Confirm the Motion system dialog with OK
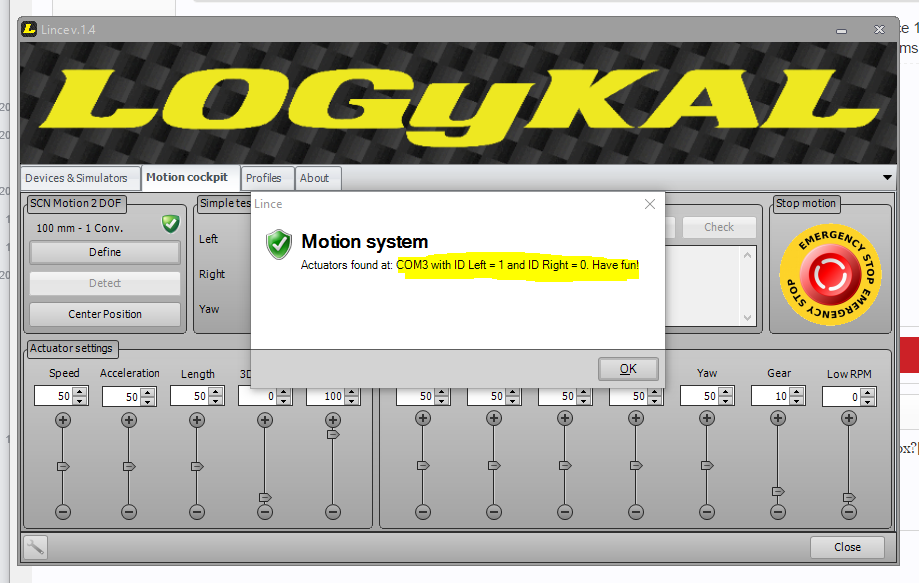This screenshot has width=919, height=583. pyautogui.click(x=628, y=369)
